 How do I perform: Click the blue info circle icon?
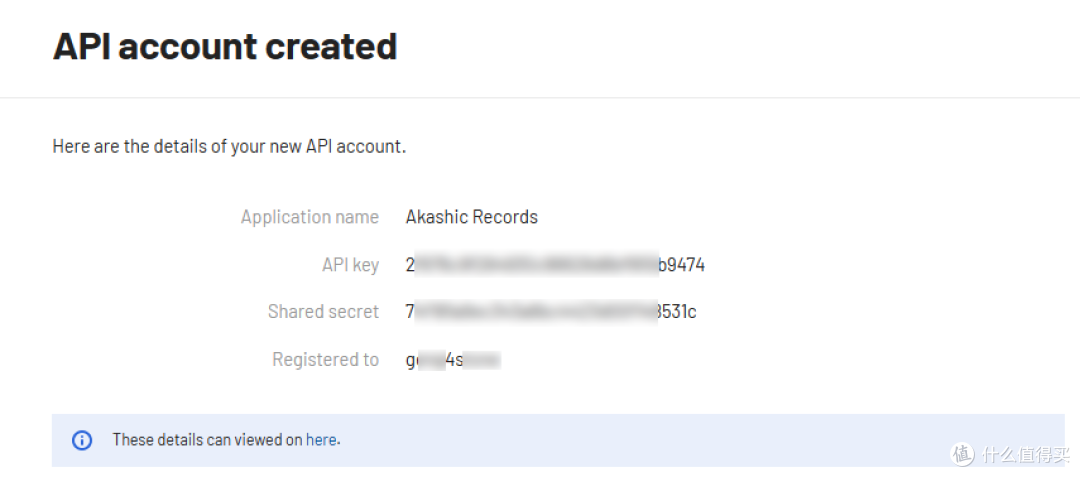[x=82, y=440]
